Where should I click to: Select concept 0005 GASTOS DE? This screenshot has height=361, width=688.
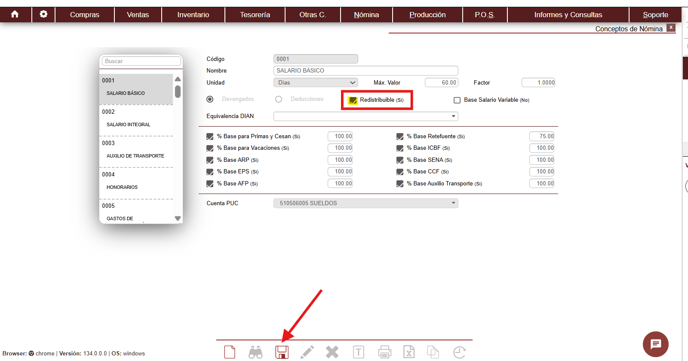click(x=136, y=211)
